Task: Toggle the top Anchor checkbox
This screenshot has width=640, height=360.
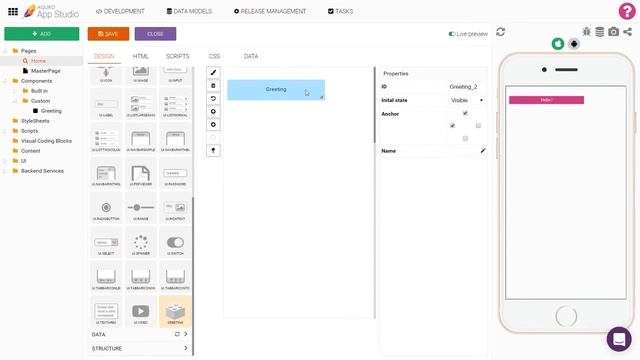Action: [465, 113]
